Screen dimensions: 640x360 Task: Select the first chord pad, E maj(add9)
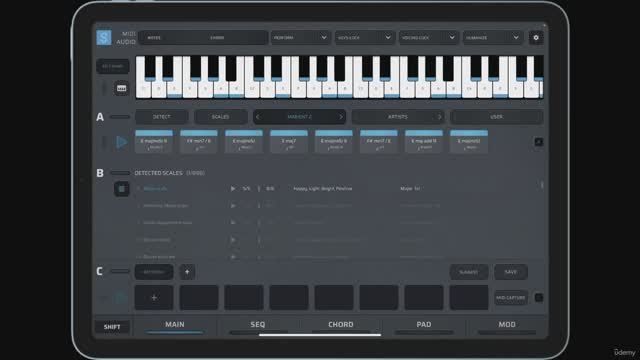coord(154,142)
